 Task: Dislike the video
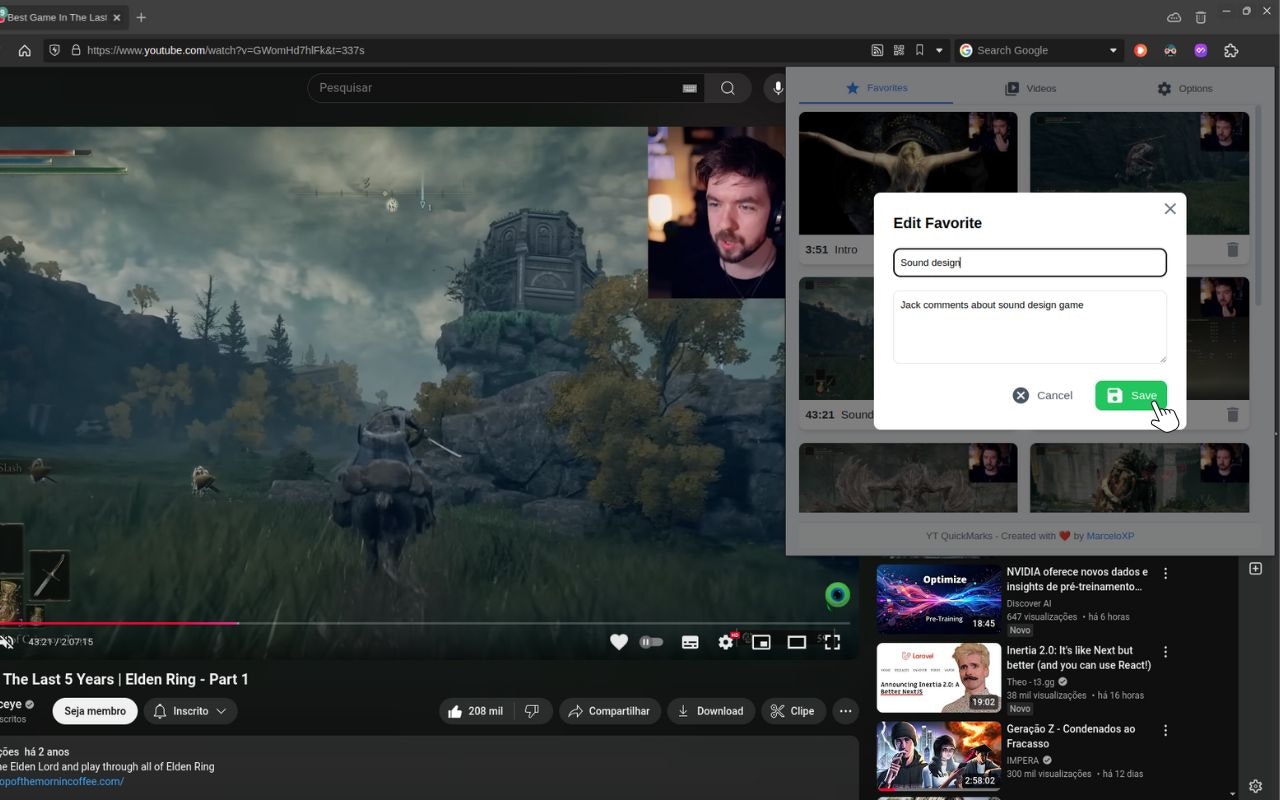[533, 711]
